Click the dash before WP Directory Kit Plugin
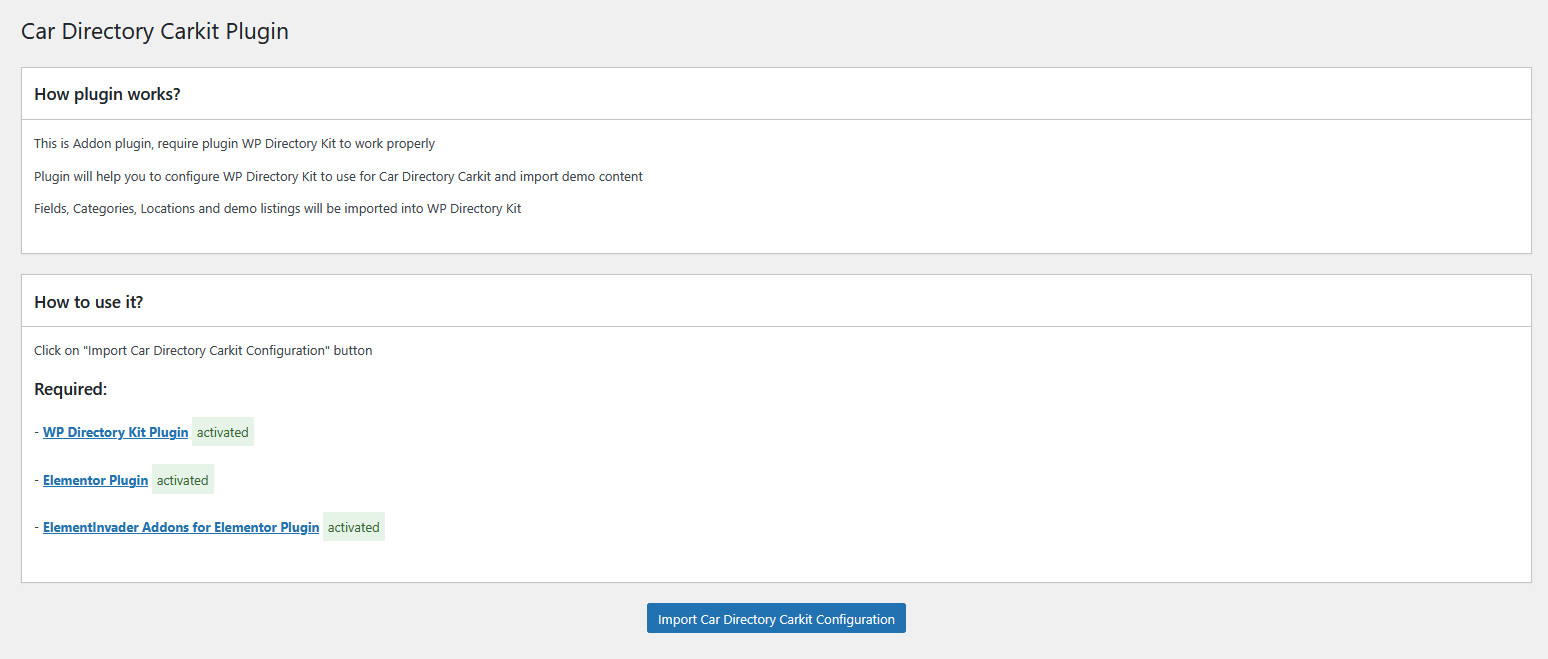1548x659 pixels. tap(36, 433)
